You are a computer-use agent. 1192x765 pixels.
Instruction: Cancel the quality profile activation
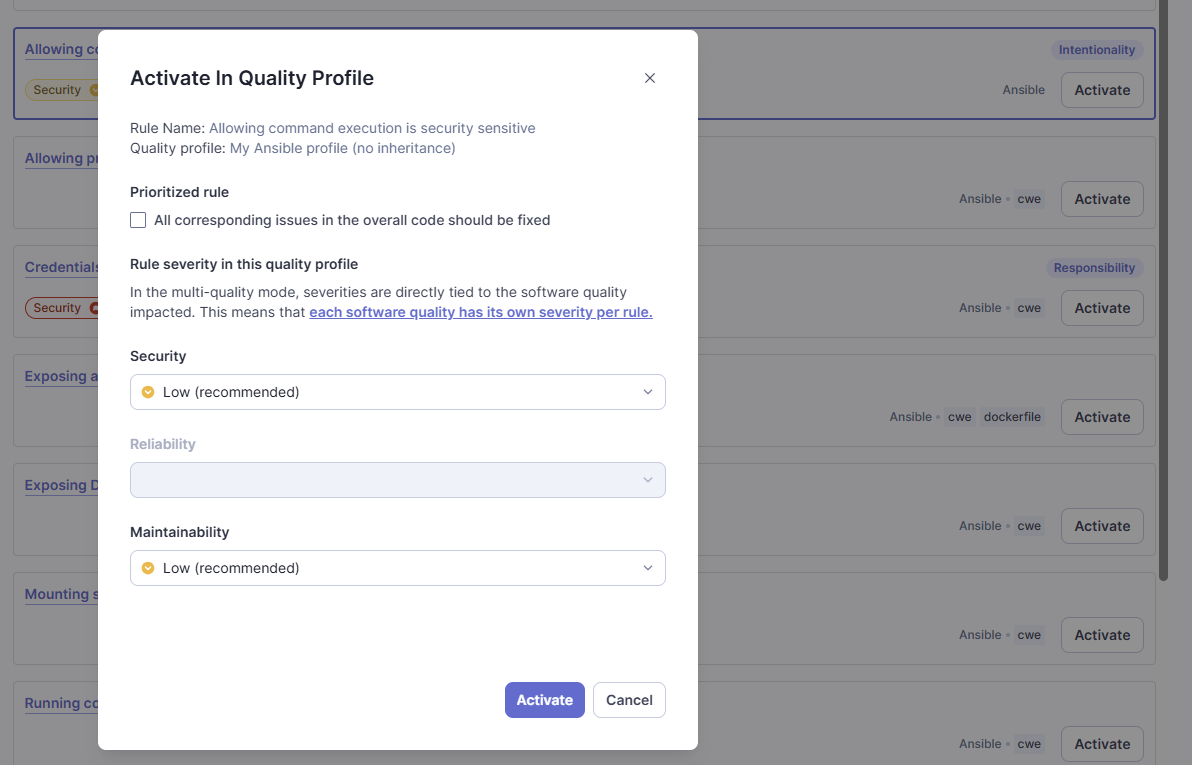629,700
